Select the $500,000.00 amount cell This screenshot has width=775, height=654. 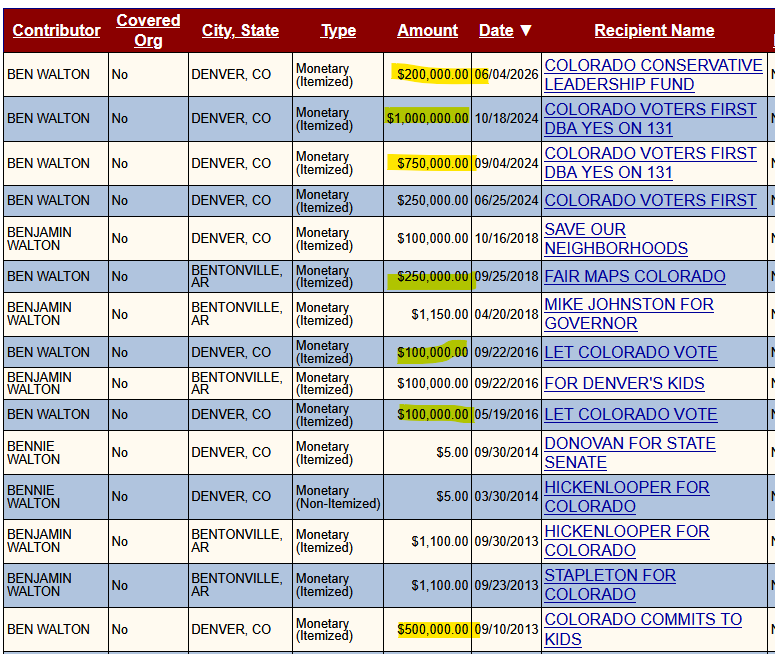point(428,629)
